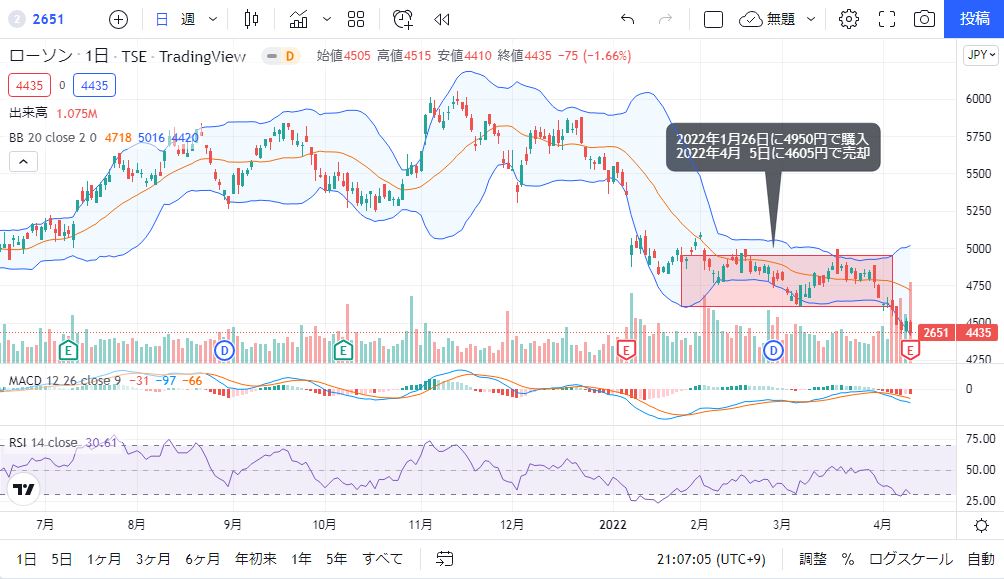Open the JPY currency dropdown
Viewport: 1004px width, 579px height.
pos(980,56)
